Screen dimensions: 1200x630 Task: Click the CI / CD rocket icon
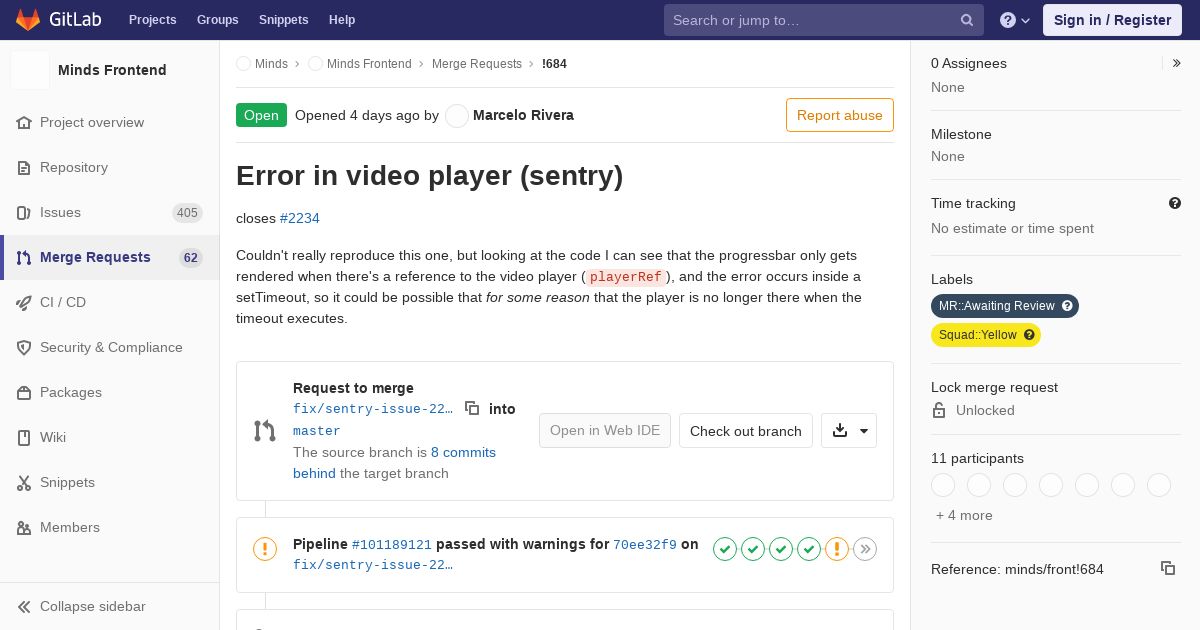pyautogui.click(x=24, y=302)
